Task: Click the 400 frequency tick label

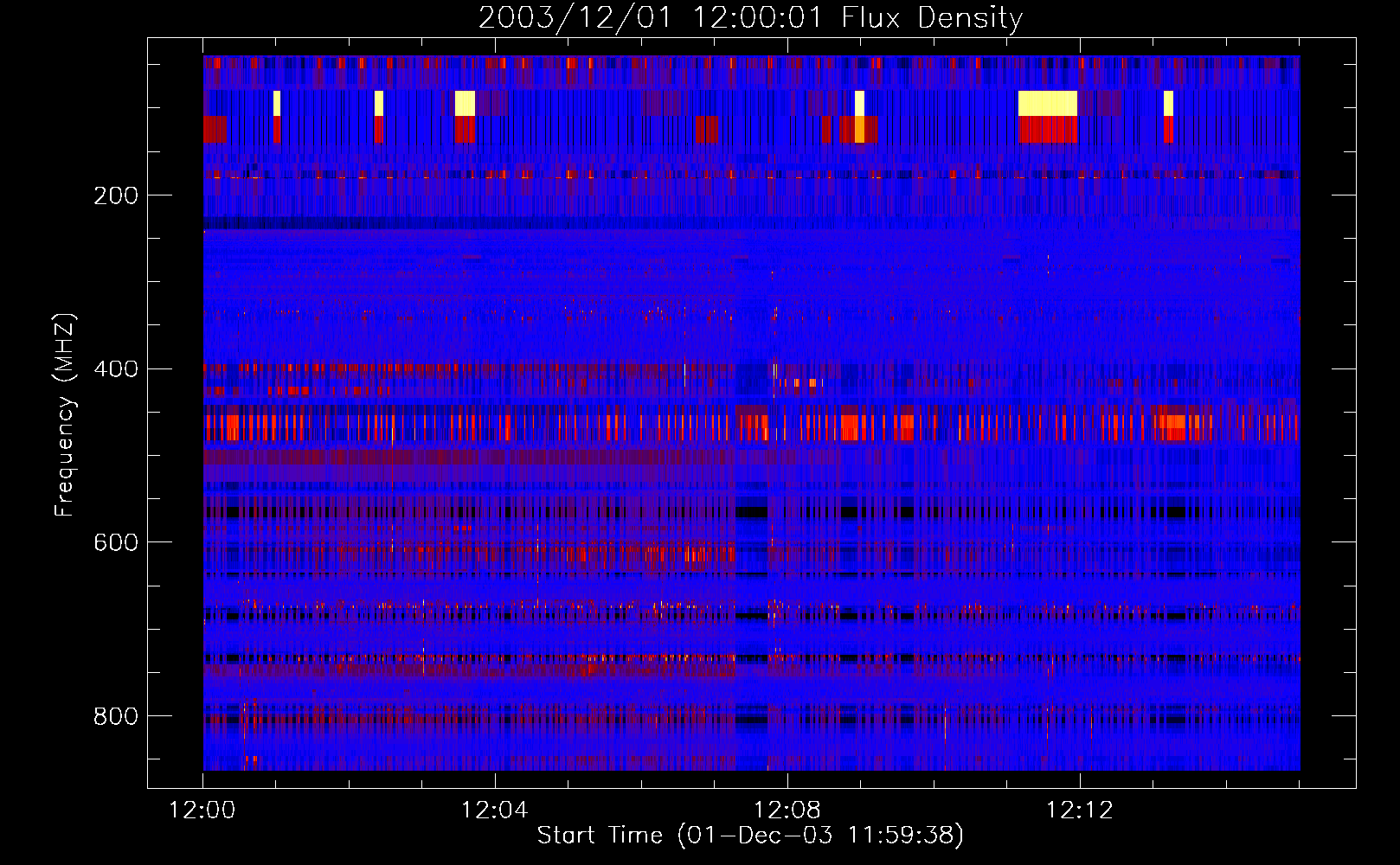Action: click(116, 369)
